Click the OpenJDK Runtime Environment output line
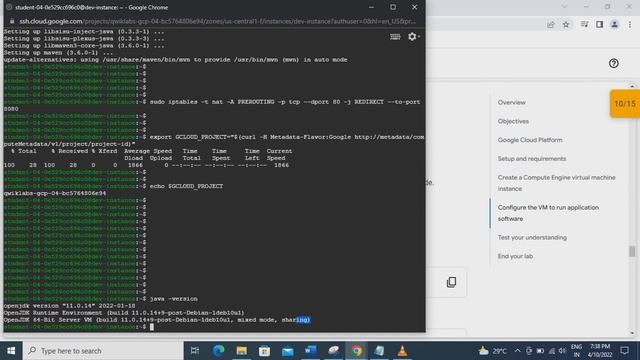Screen dimensions: 640x360 click(x=124, y=313)
